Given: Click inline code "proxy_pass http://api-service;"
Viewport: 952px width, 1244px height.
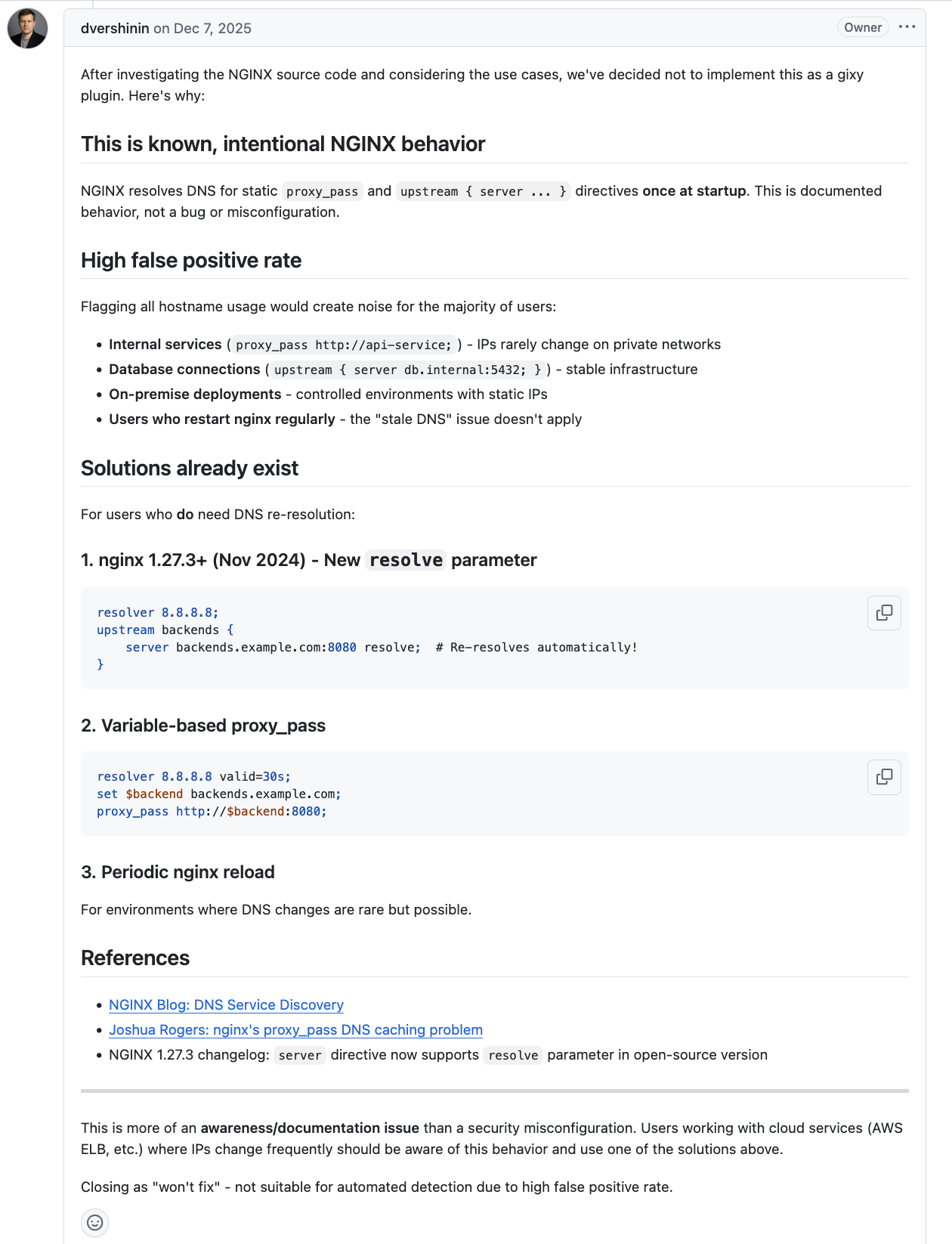Looking at the screenshot, I should point(343,345).
